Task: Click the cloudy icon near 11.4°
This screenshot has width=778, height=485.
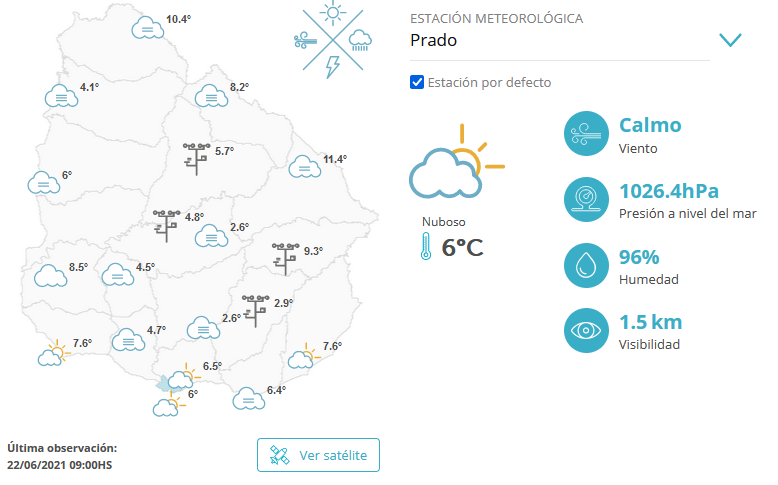Action: [x=305, y=166]
